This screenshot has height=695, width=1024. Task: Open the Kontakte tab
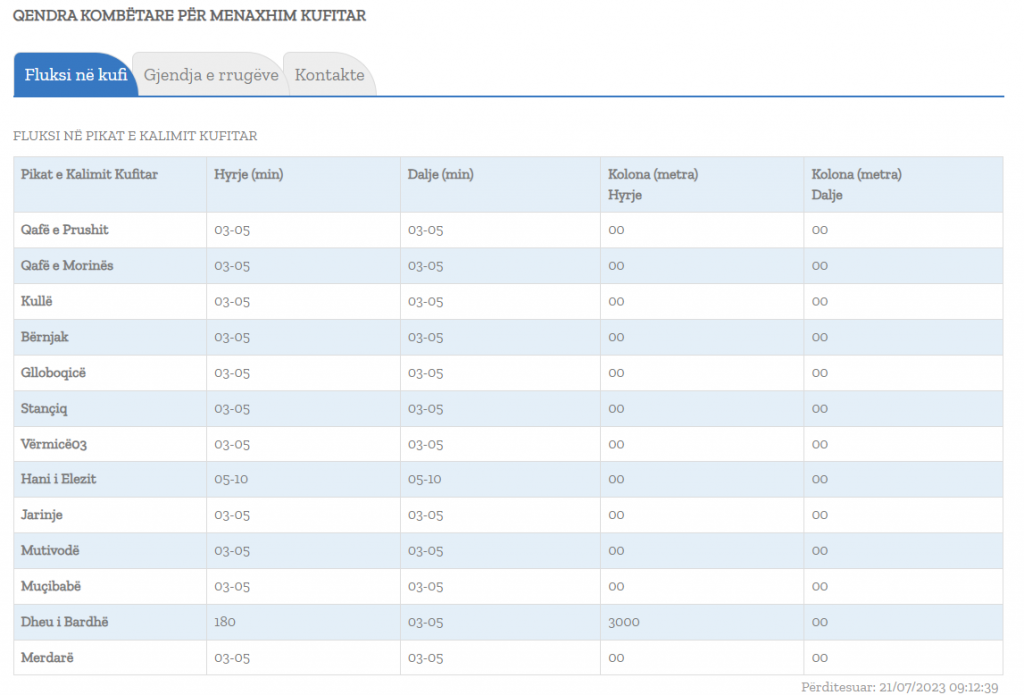pyautogui.click(x=329, y=74)
